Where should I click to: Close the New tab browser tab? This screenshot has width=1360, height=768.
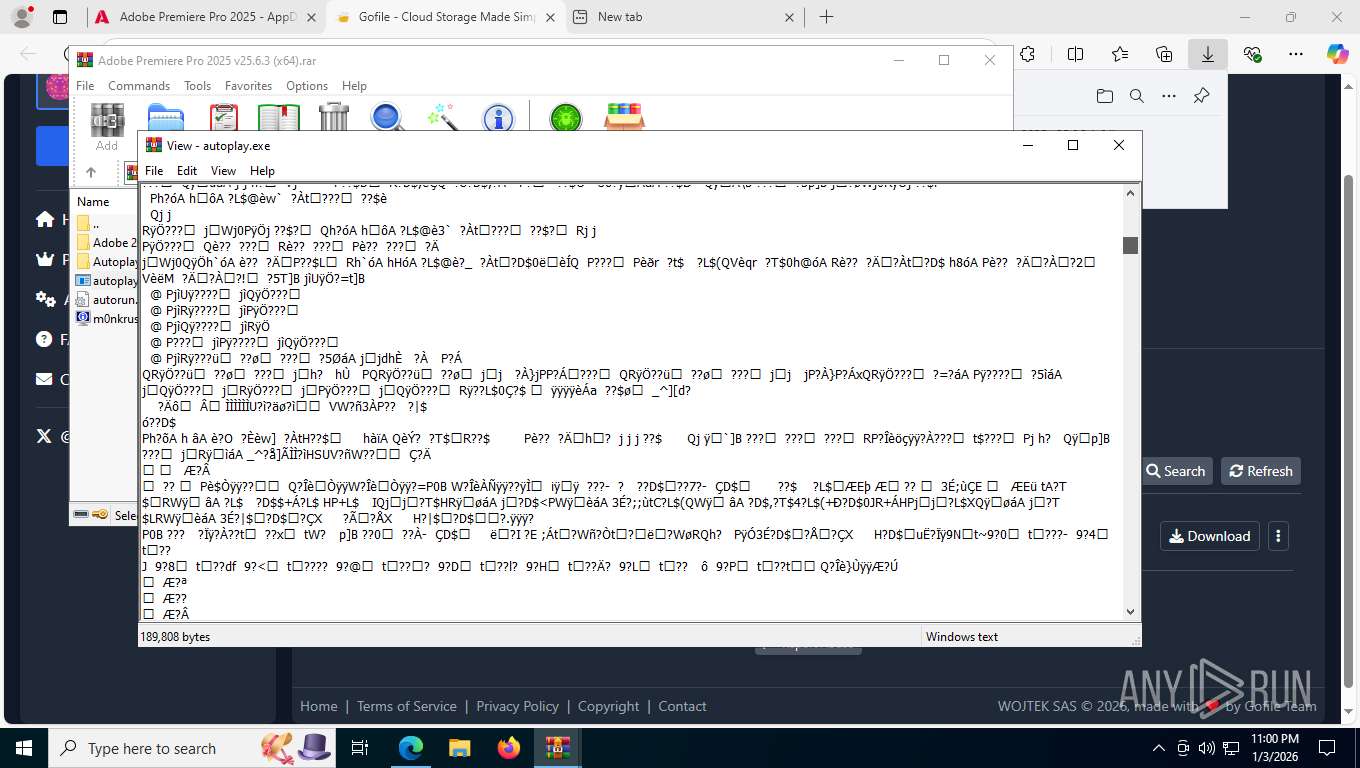[x=789, y=17]
